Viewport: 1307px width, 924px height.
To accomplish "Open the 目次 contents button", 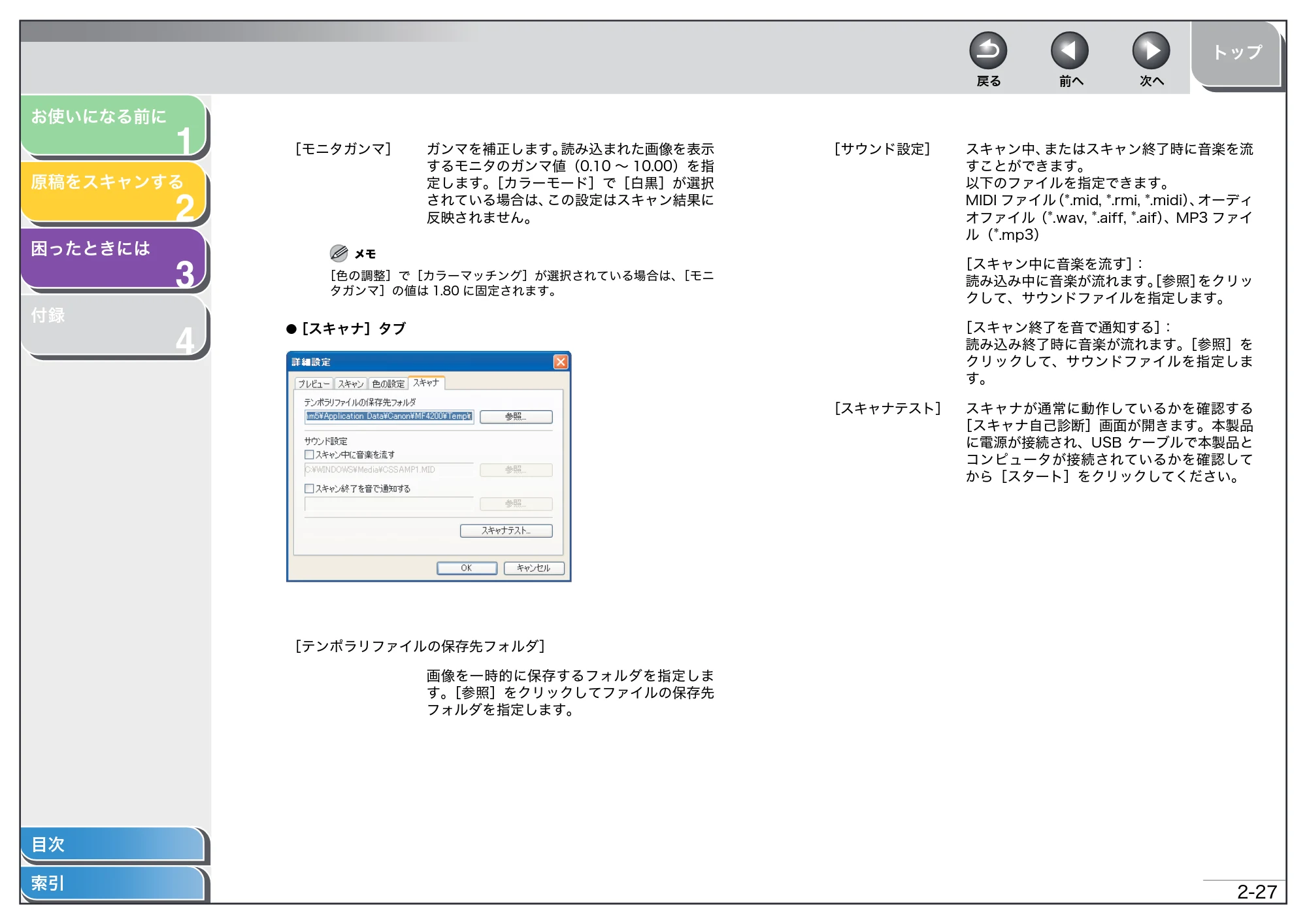I will coord(112,844).
